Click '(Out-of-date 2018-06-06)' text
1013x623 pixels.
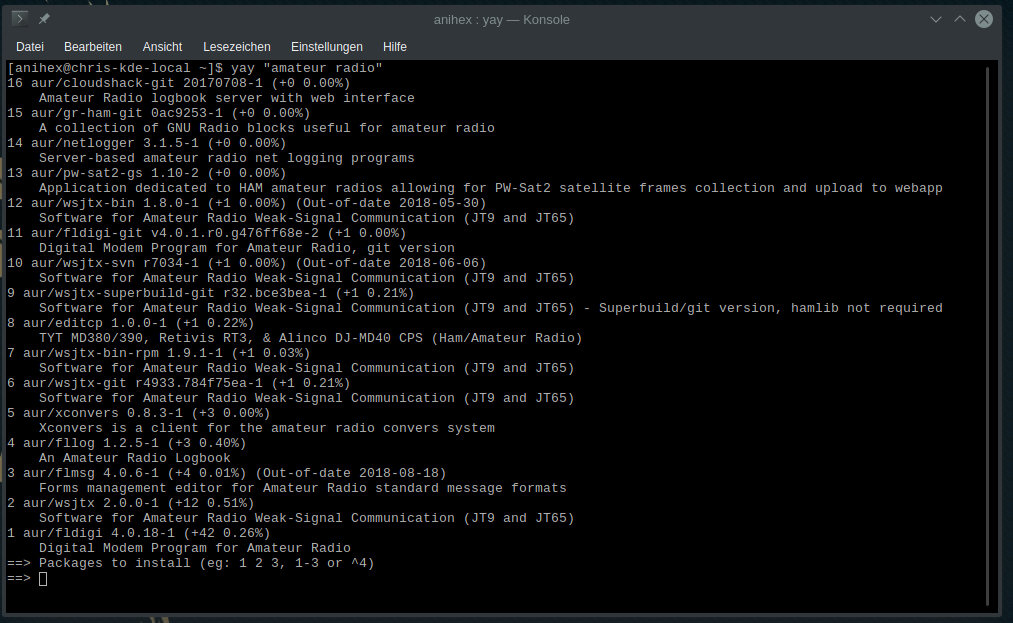pyautogui.click(x=391, y=263)
